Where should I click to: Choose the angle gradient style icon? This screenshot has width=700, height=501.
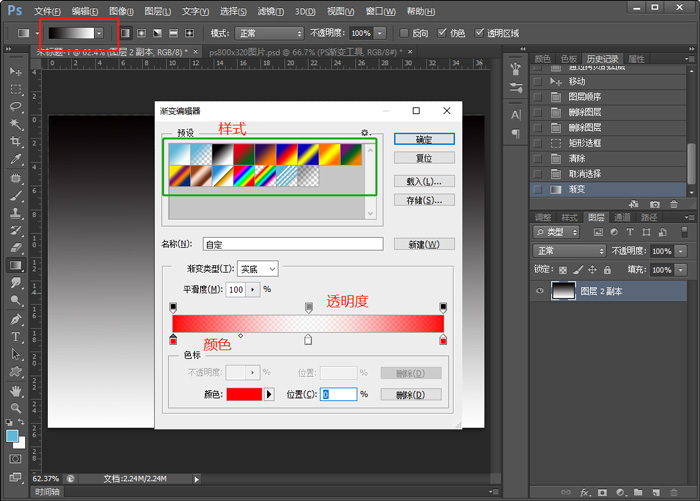tap(158, 33)
